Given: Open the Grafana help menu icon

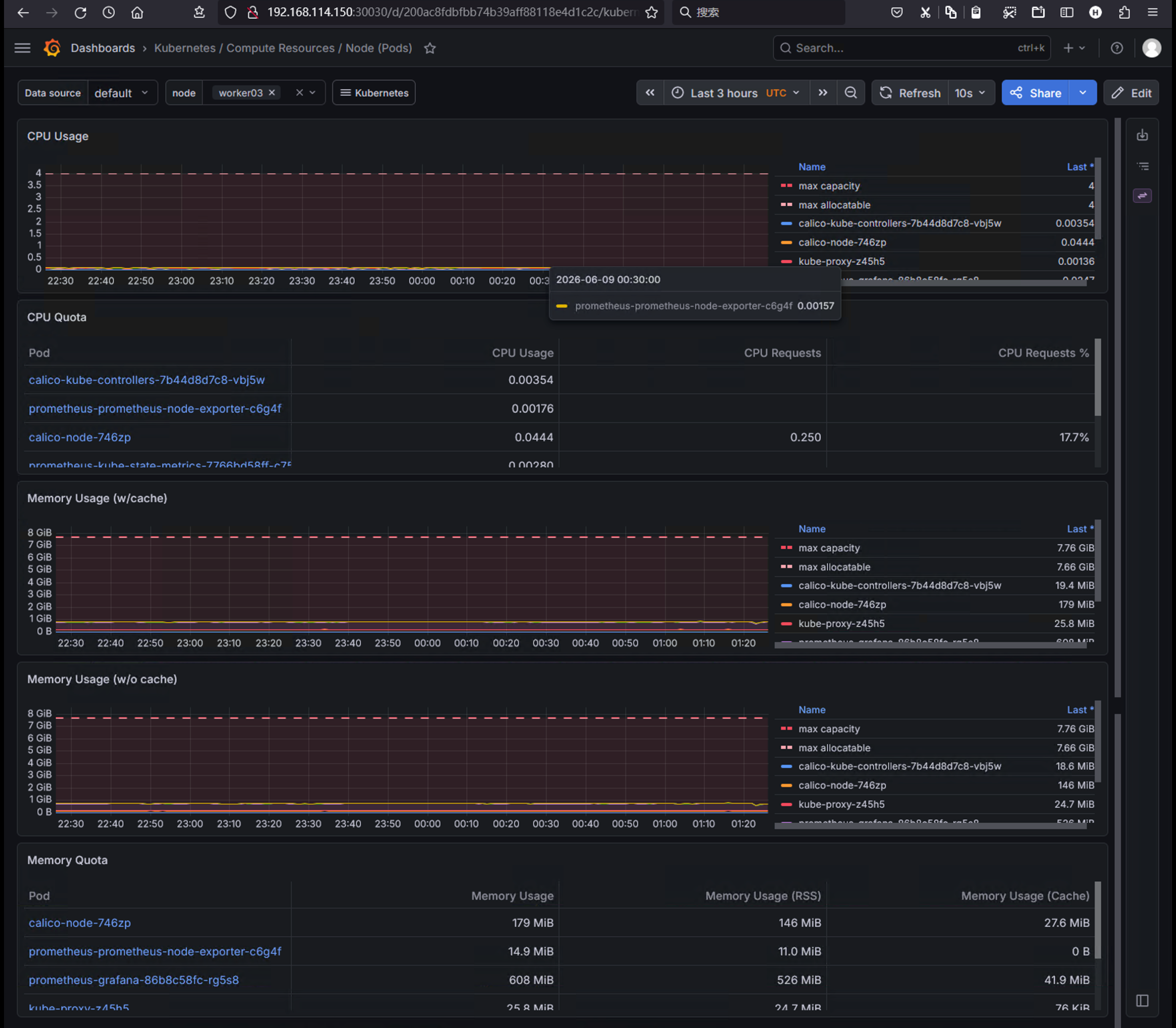Looking at the screenshot, I should pos(1116,48).
